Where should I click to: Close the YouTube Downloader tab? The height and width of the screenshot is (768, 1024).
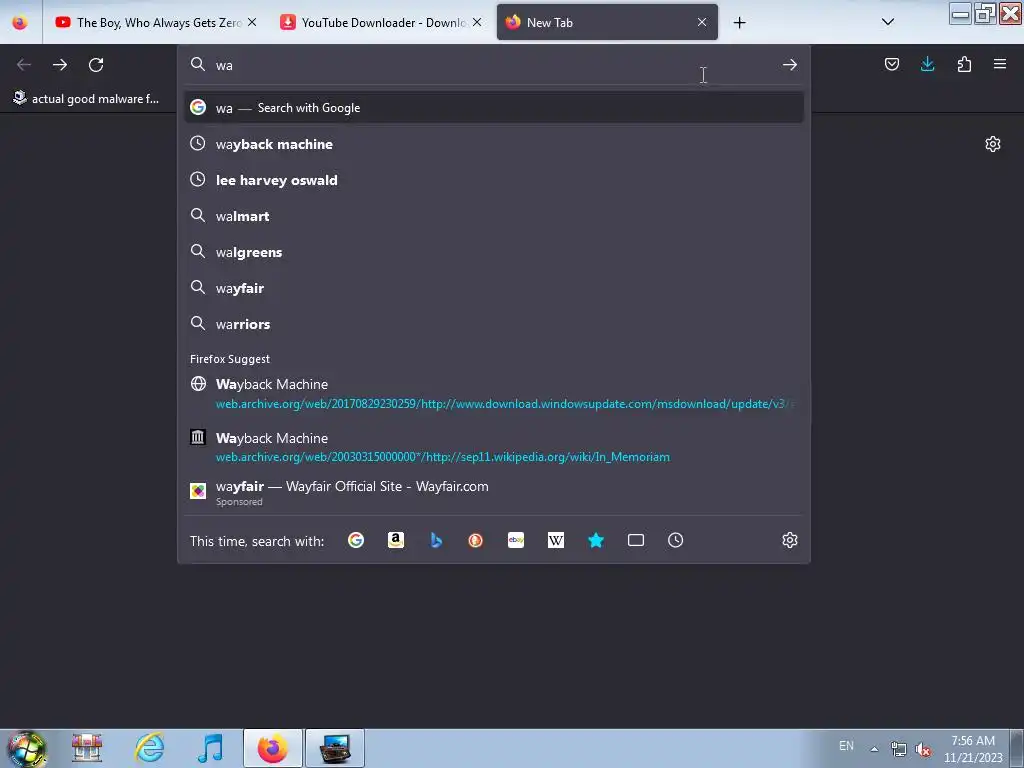coord(477,22)
